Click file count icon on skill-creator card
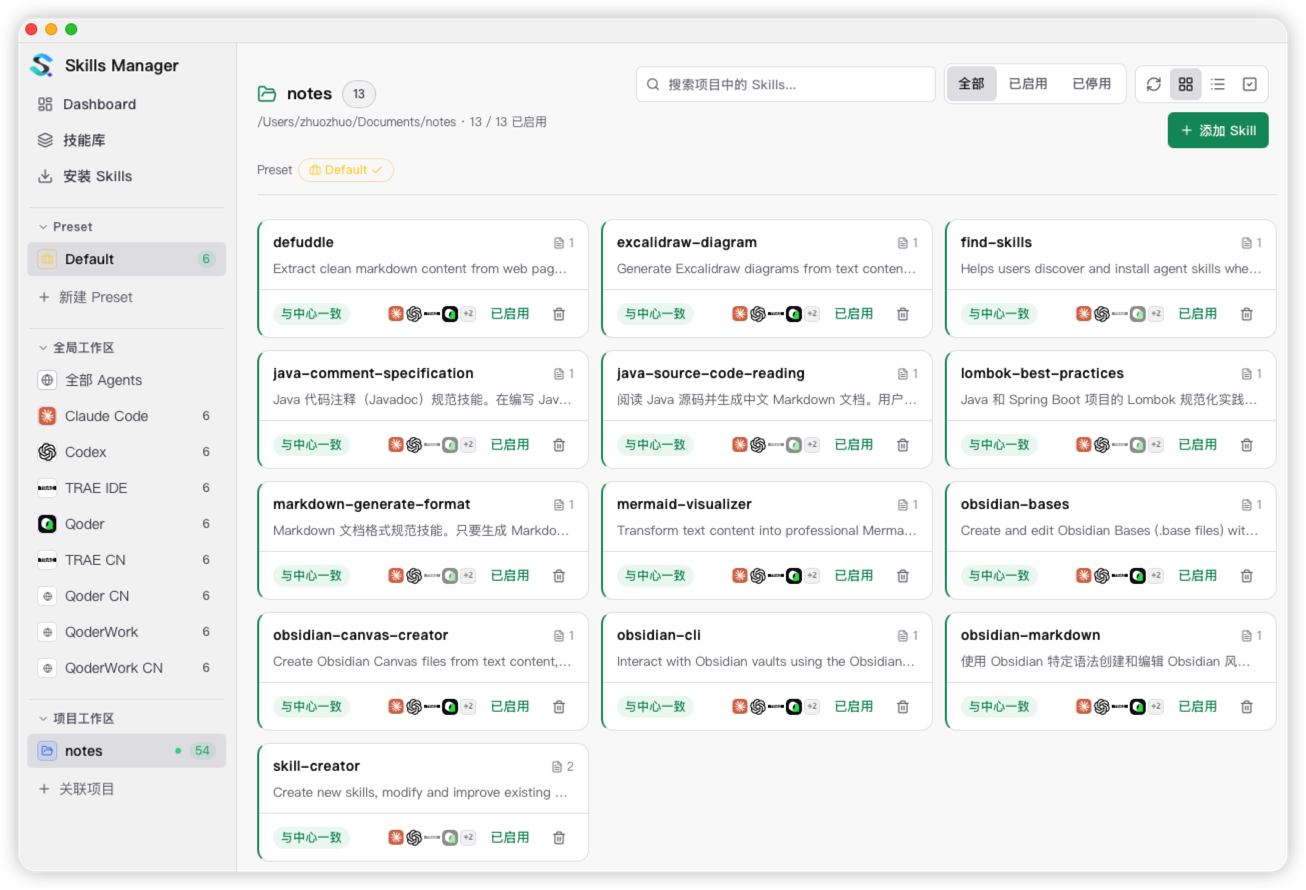Image resolution: width=1306 pixels, height=890 pixels. pos(557,767)
